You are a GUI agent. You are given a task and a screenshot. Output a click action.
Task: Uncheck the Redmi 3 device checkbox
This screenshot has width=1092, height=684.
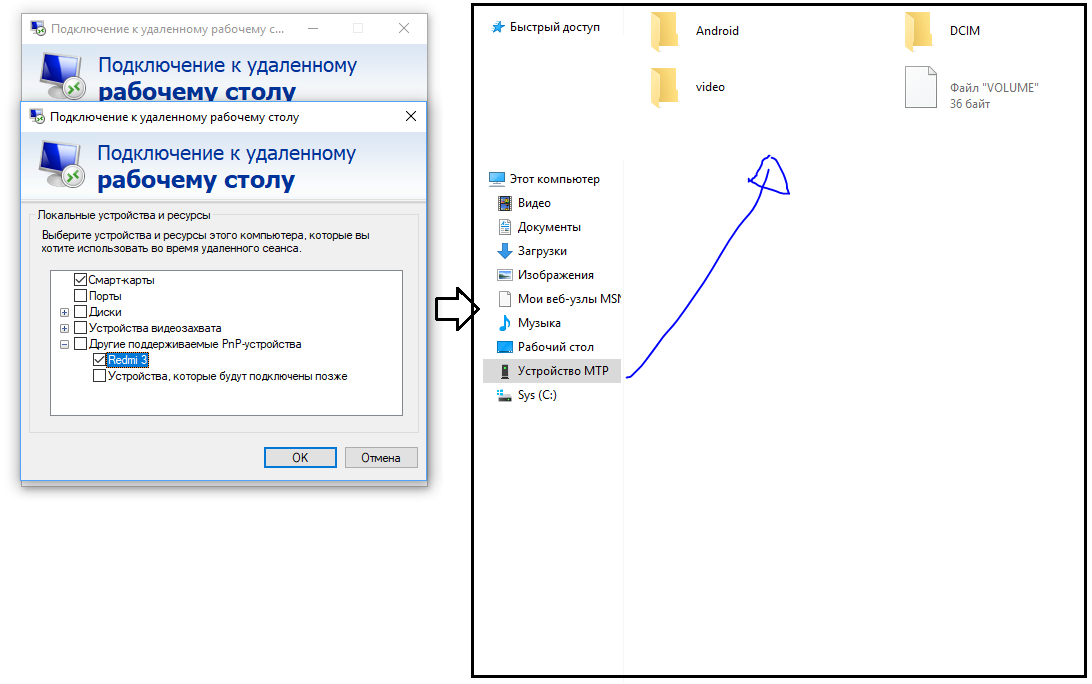(x=99, y=360)
